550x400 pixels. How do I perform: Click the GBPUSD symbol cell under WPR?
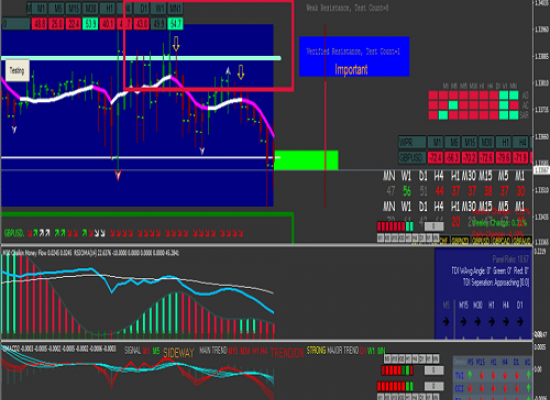click(x=412, y=158)
